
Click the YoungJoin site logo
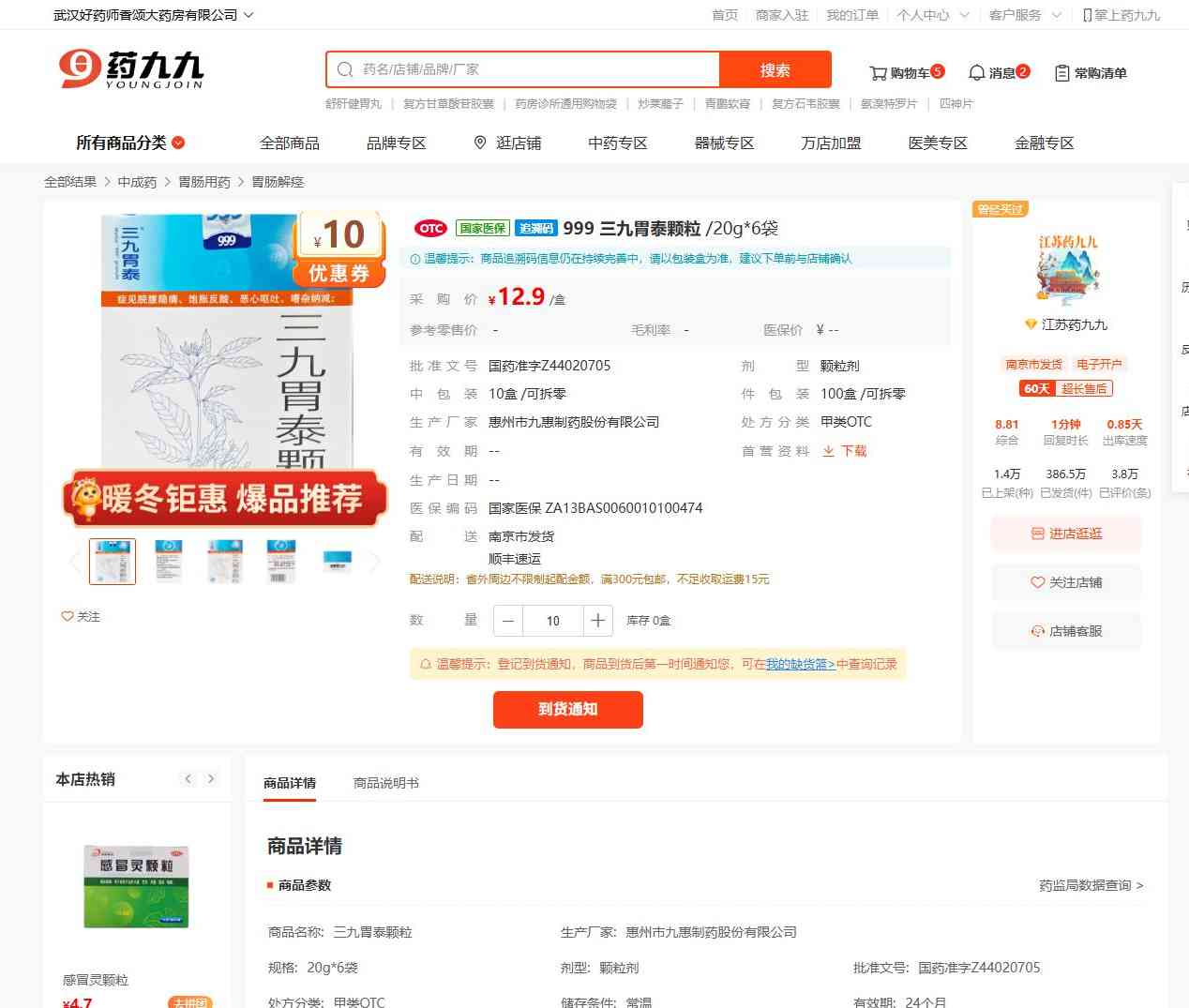[130, 69]
